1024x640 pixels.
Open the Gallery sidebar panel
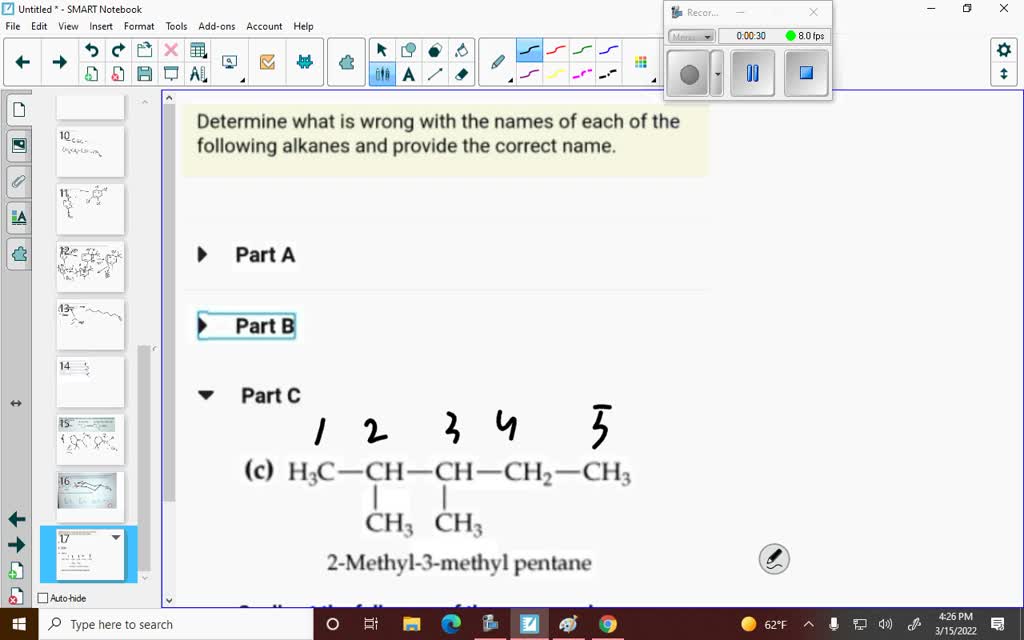18,145
